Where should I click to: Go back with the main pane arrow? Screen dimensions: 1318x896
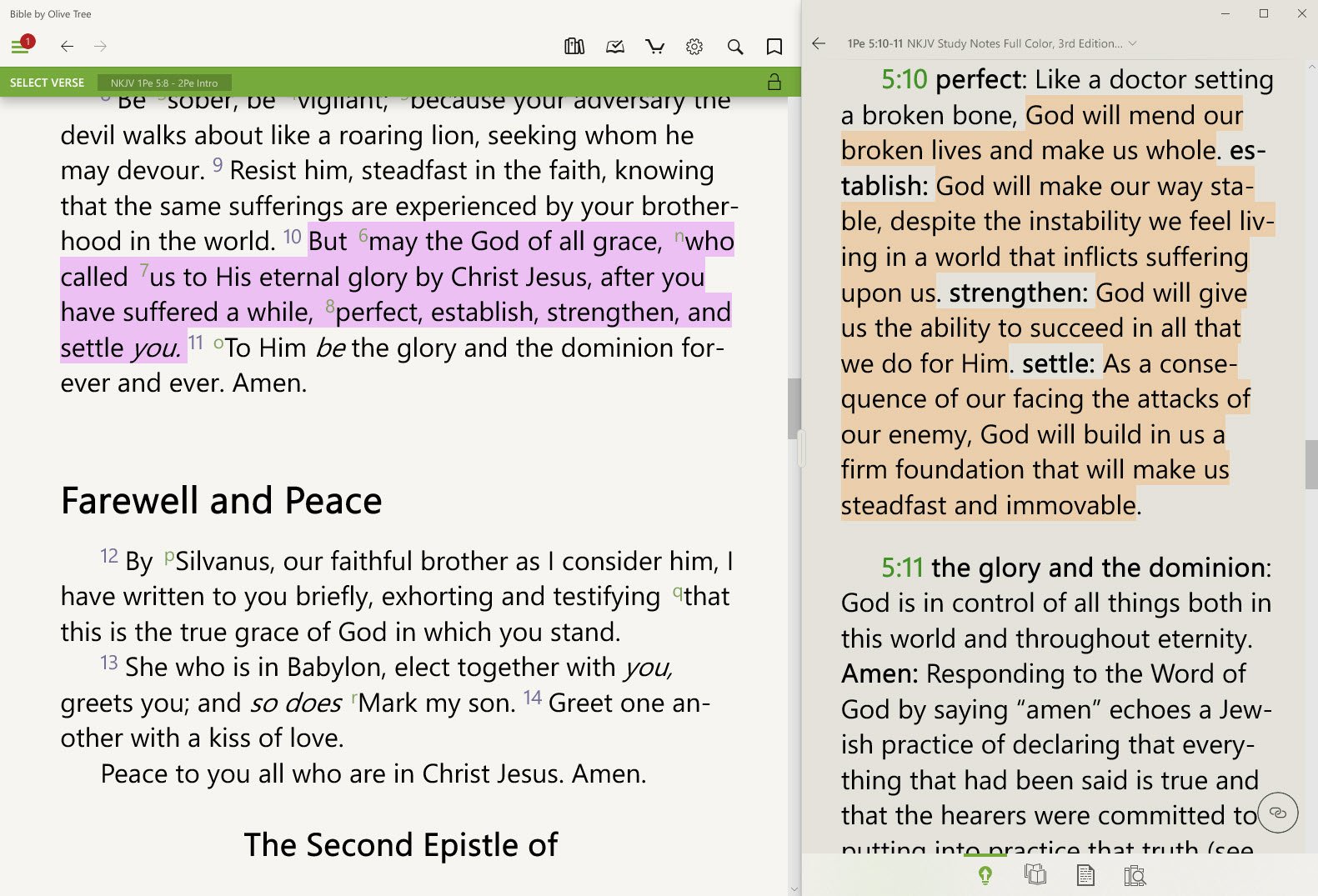pos(68,46)
